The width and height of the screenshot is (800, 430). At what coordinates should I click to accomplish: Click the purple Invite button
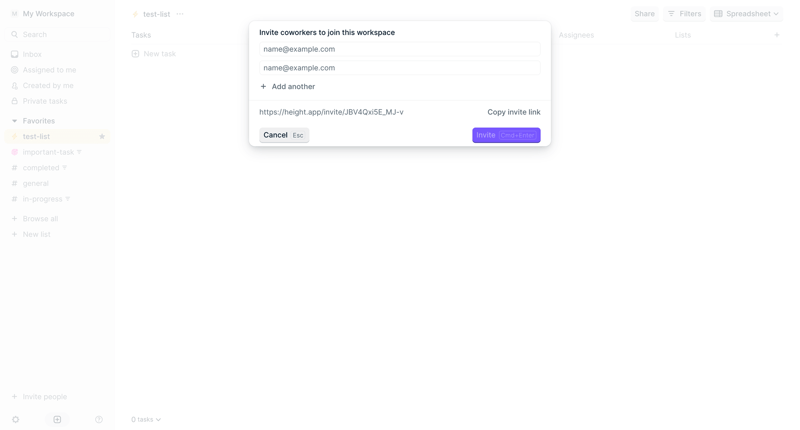tap(506, 135)
